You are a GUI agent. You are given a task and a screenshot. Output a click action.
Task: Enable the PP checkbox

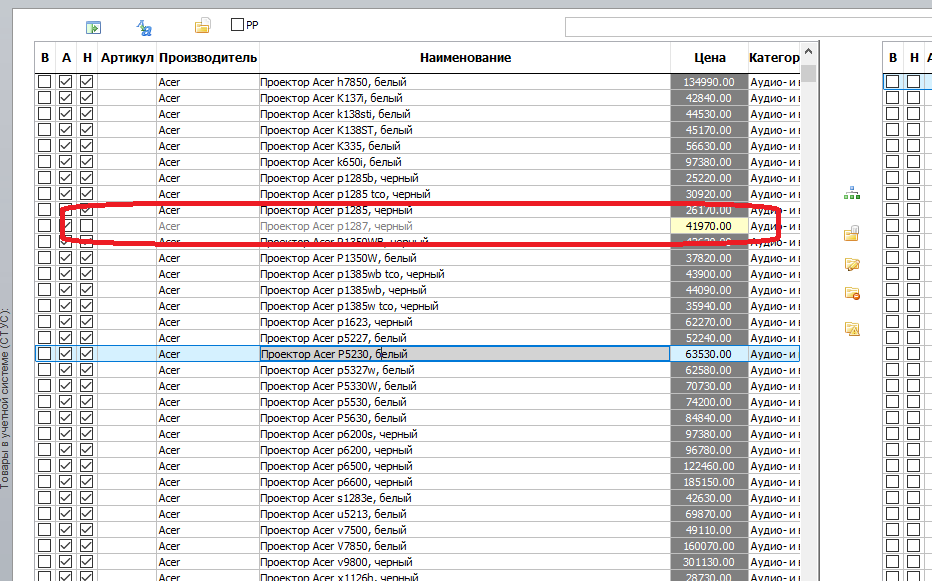pos(237,24)
